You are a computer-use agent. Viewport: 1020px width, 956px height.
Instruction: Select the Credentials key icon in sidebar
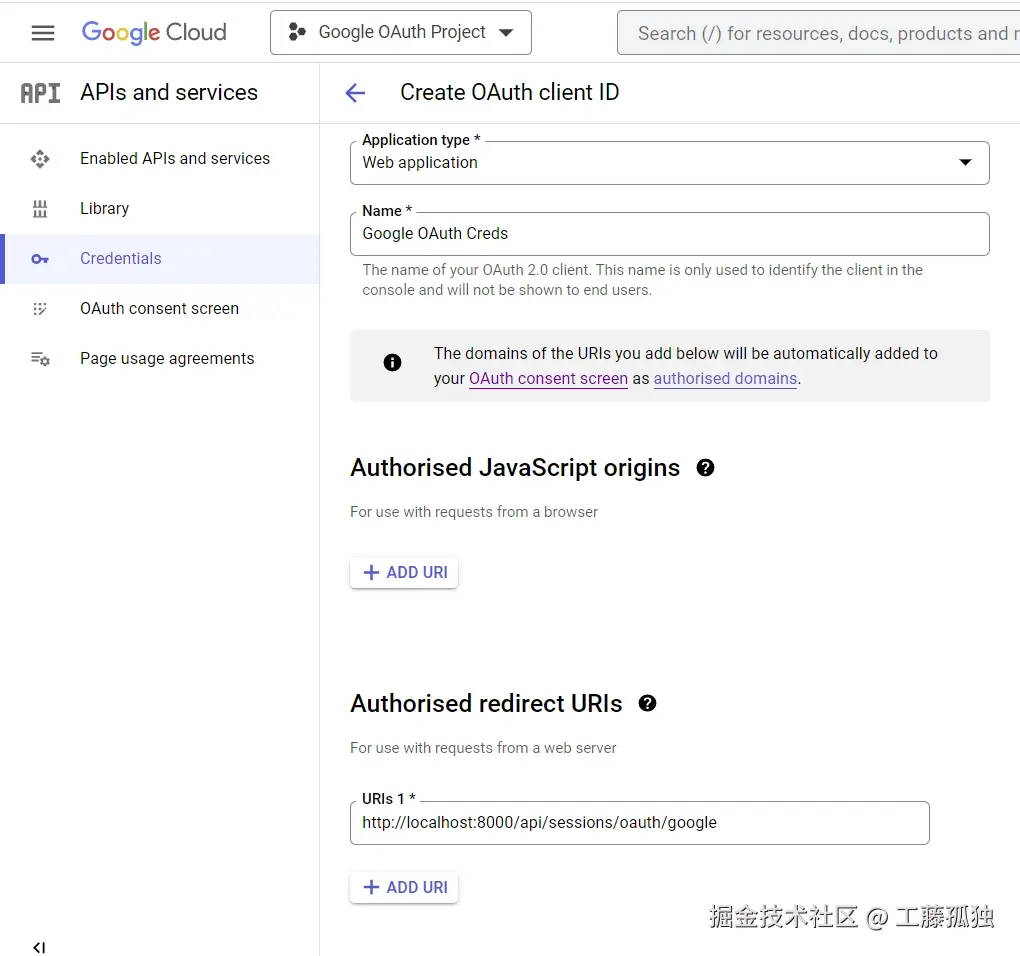[39, 259]
